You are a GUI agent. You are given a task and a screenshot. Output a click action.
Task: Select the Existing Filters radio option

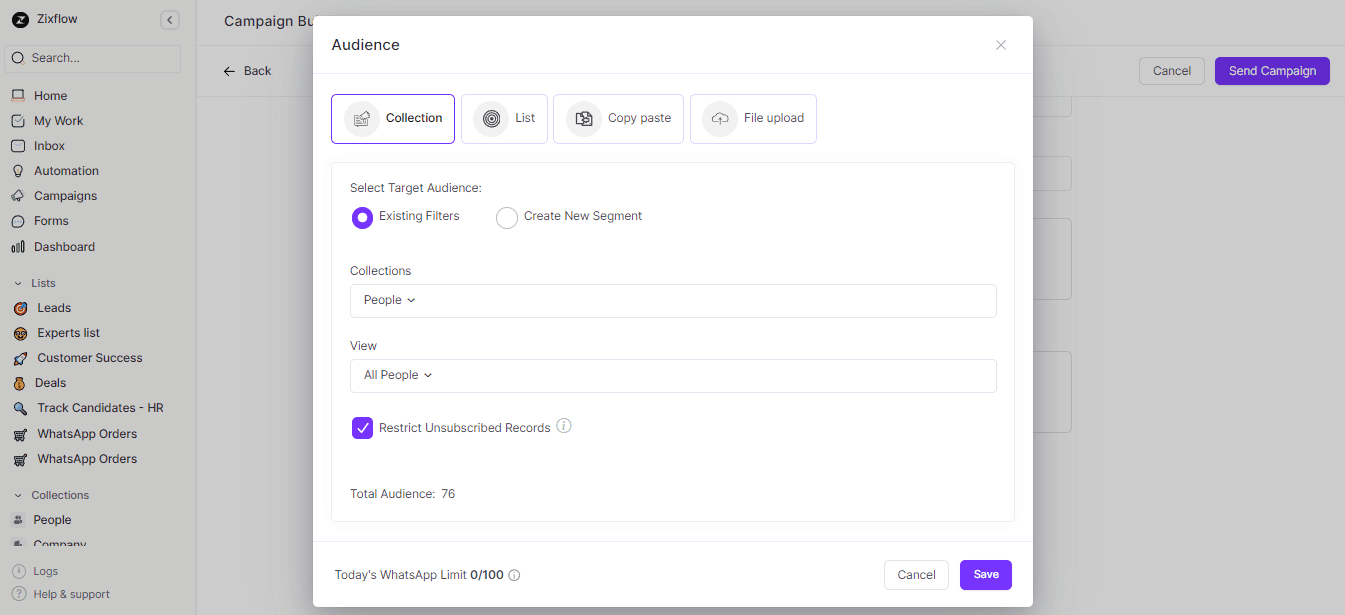click(362, 217)
